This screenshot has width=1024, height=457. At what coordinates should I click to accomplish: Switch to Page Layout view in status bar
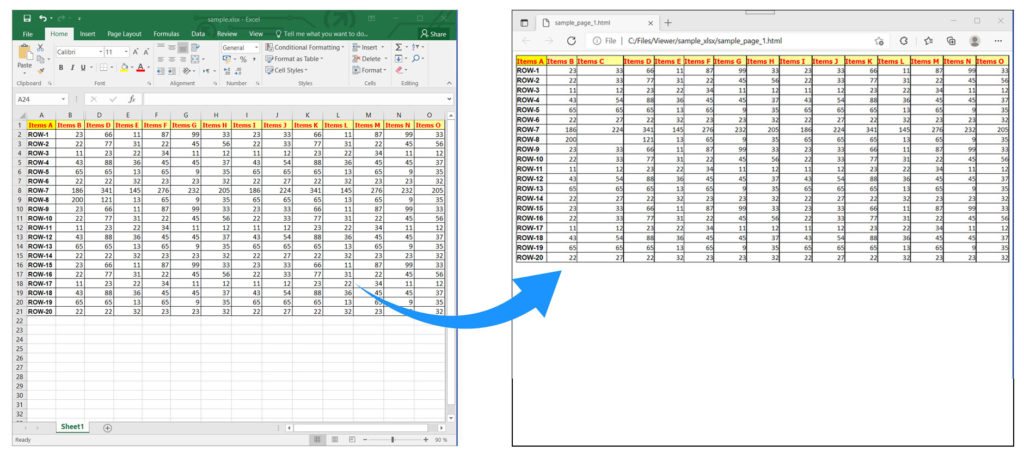pyautogui.click(x=336, y=439)
